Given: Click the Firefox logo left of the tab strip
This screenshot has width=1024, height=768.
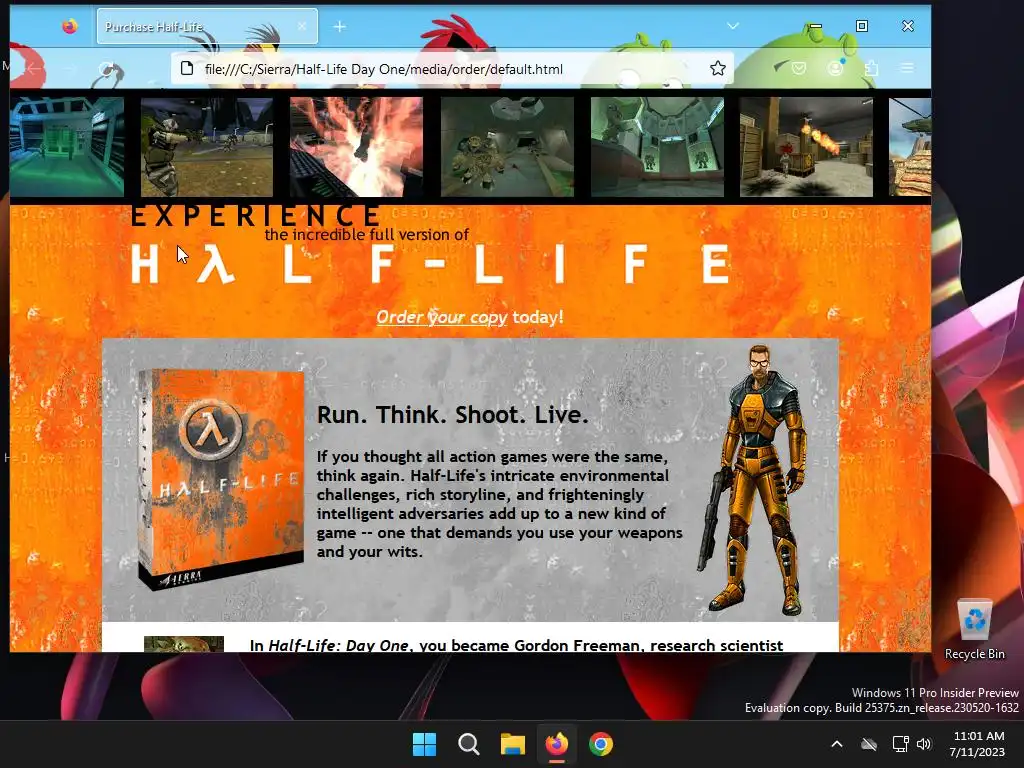Looking at the screenshot, I should coord(70,26).
